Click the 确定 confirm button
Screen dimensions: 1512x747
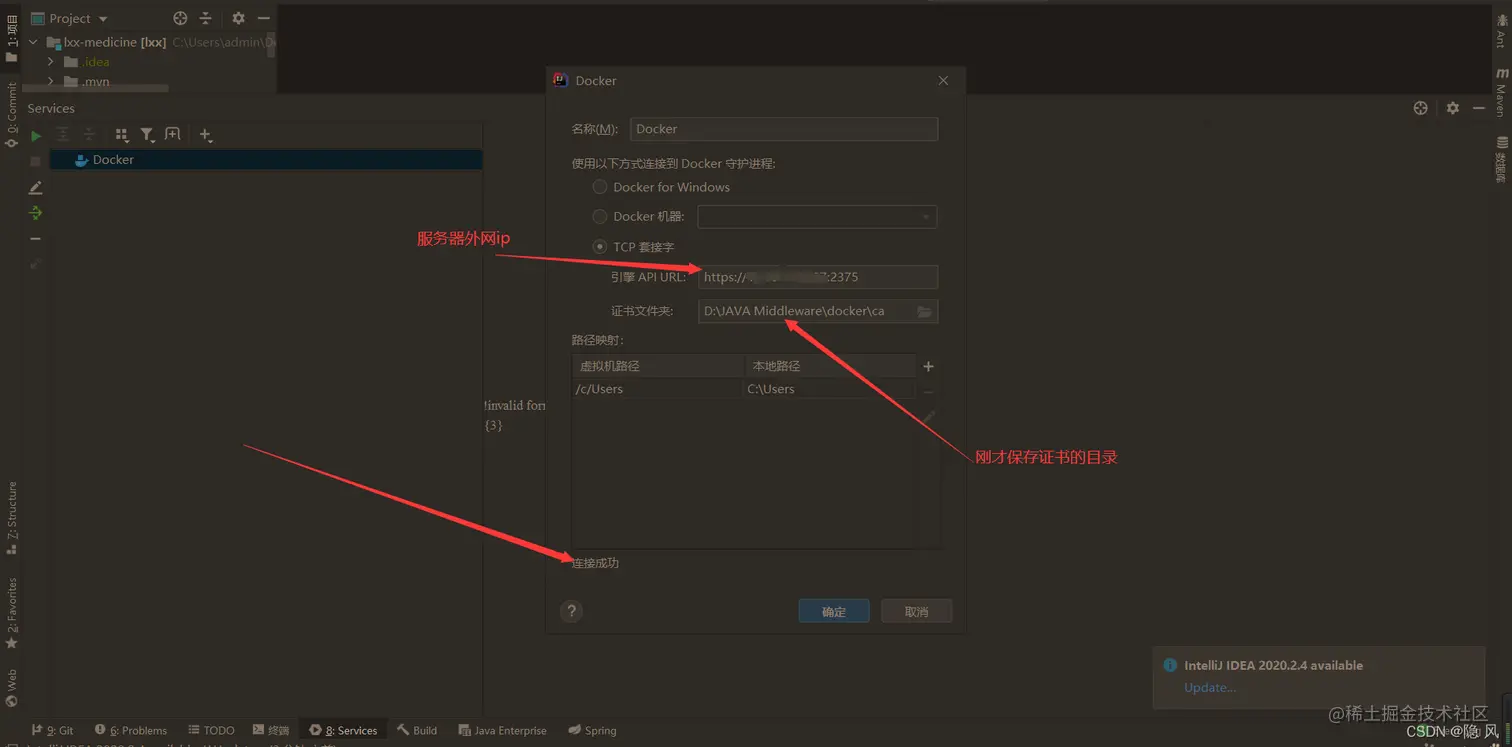click(x=834, y=611)
